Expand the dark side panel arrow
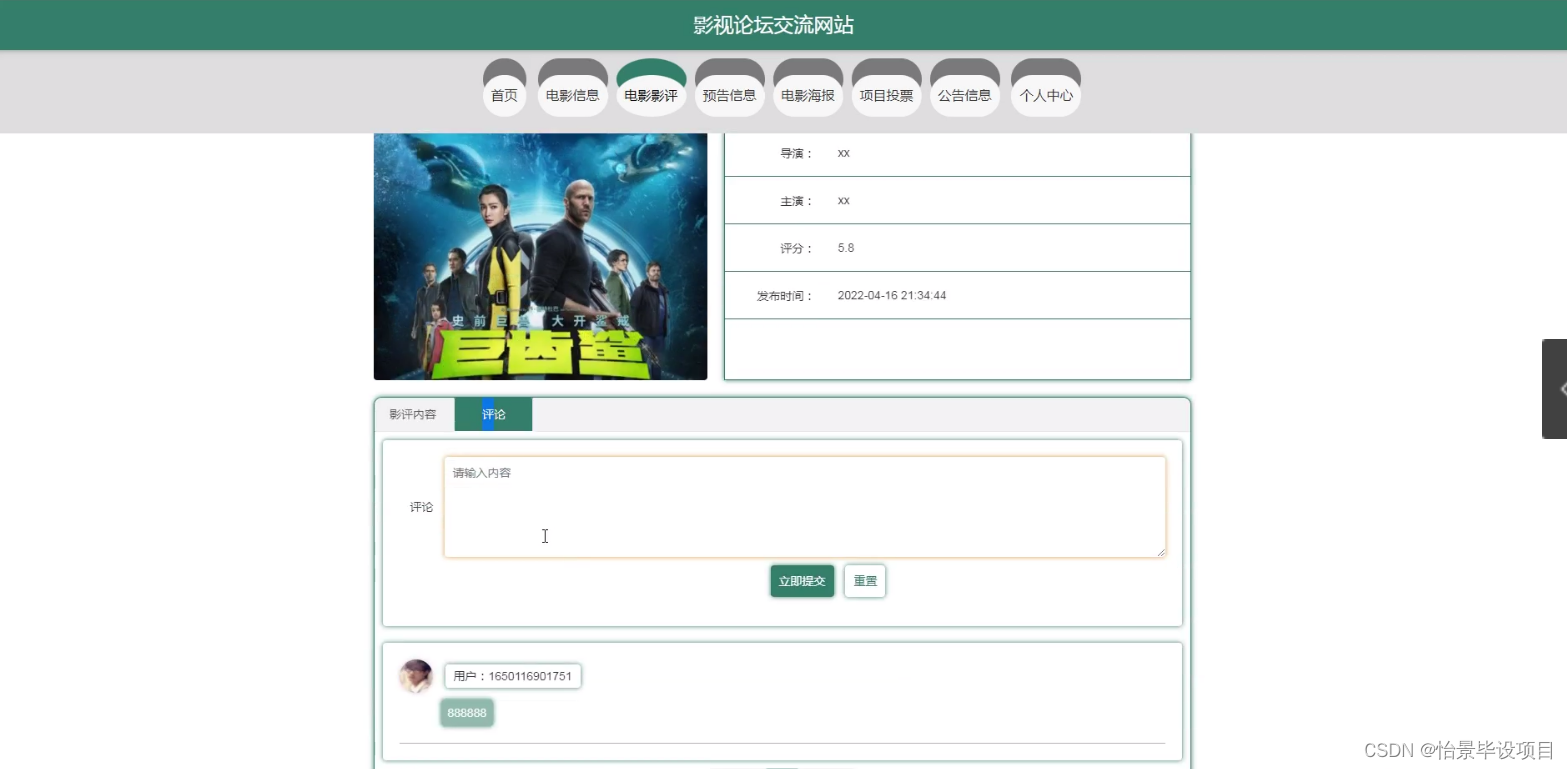Image resolution: width=1567 pixels, height=769 pixels. point(1555,389)
